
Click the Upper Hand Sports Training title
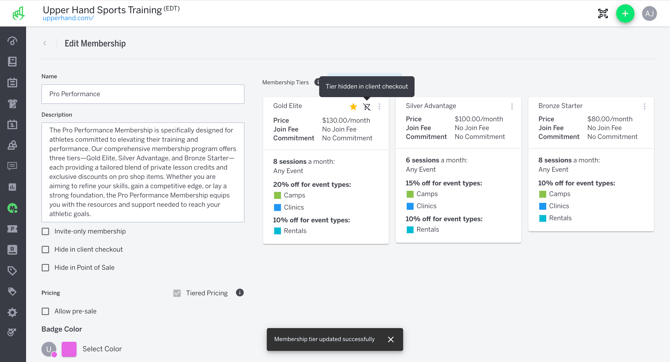pos(102,9)
